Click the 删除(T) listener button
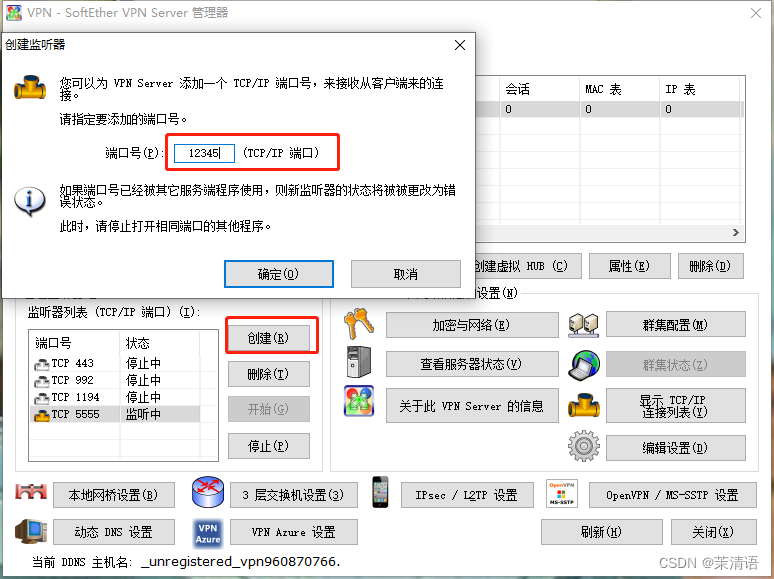This screenshot has width=774, height=579. [x=269, y=374]
